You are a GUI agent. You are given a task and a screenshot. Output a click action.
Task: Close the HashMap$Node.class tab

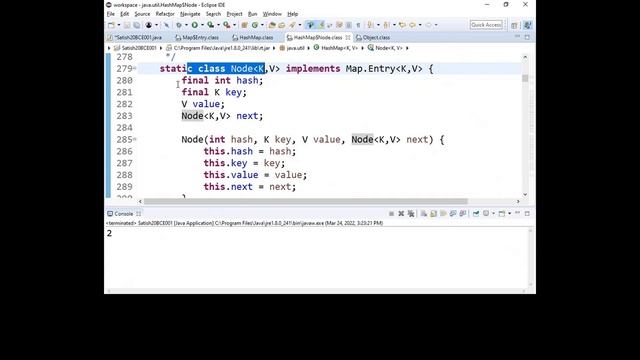point(348,38)
